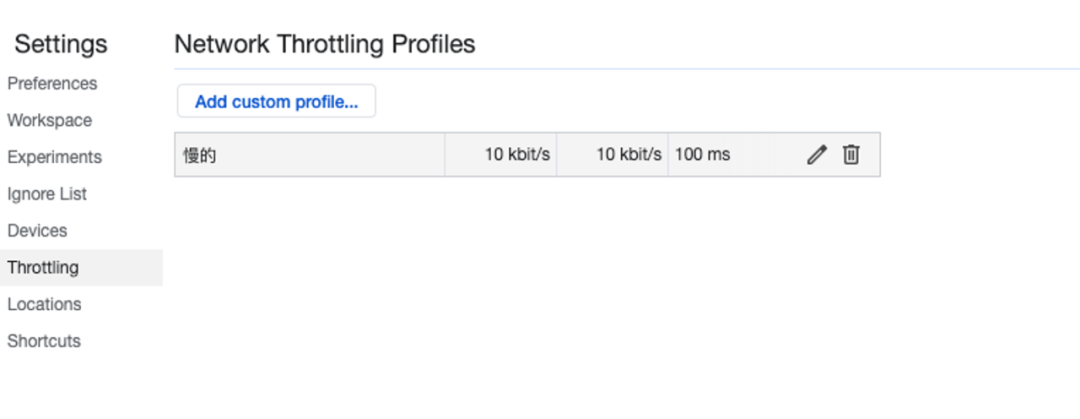Click the download speed 10 kbit/s cell
1080x419 pixels.
tap(517, 155)
